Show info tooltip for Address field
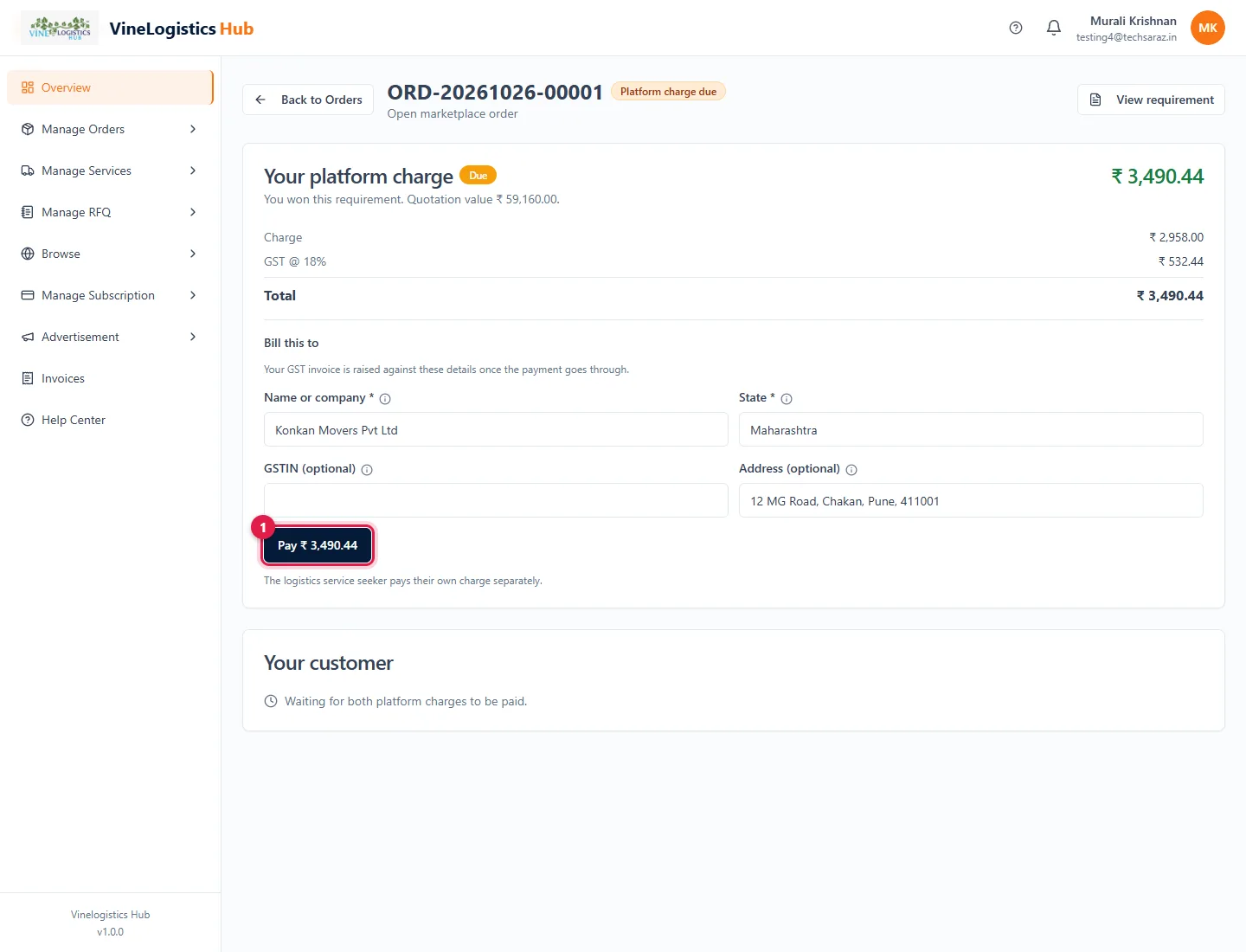1246x952 pixels. 851,470
